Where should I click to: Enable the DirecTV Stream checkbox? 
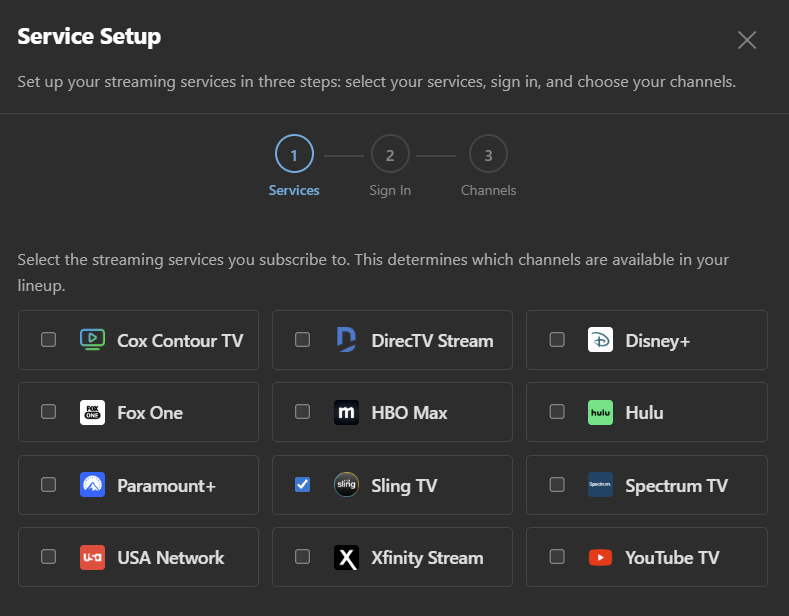(302, 340)
